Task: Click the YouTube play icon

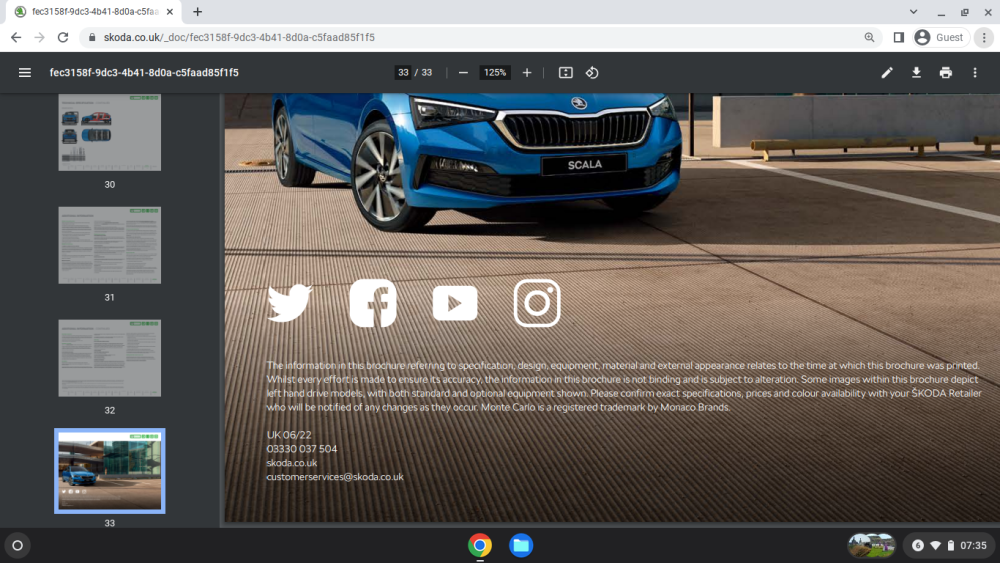Action: [455, 303]
